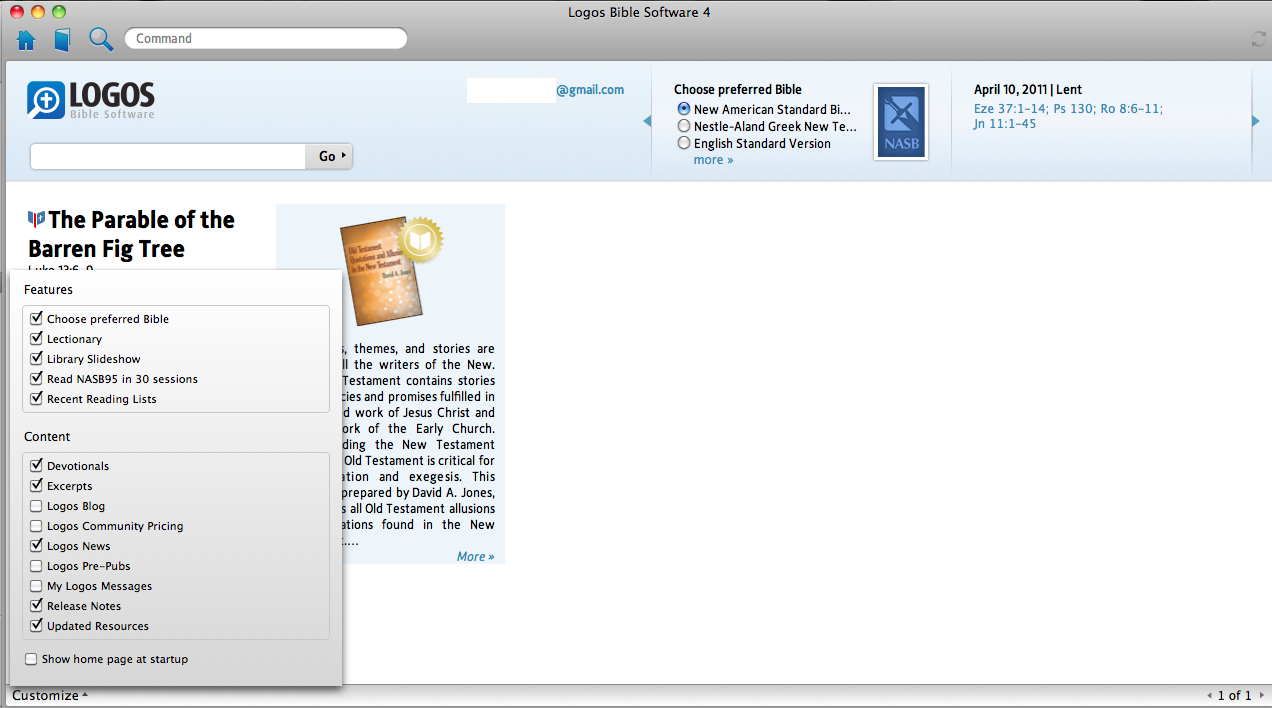Open The Parable of the Barren Fig Tree

coord(131,234)
